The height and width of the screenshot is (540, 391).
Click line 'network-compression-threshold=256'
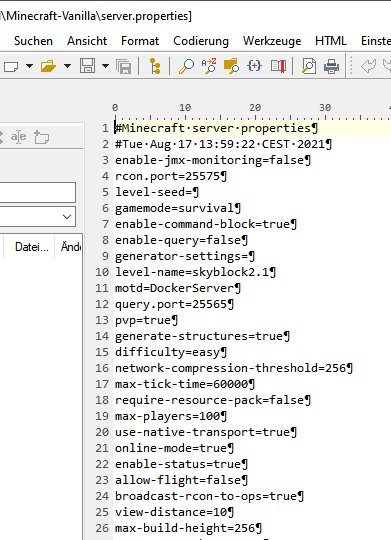coord(234,368)
